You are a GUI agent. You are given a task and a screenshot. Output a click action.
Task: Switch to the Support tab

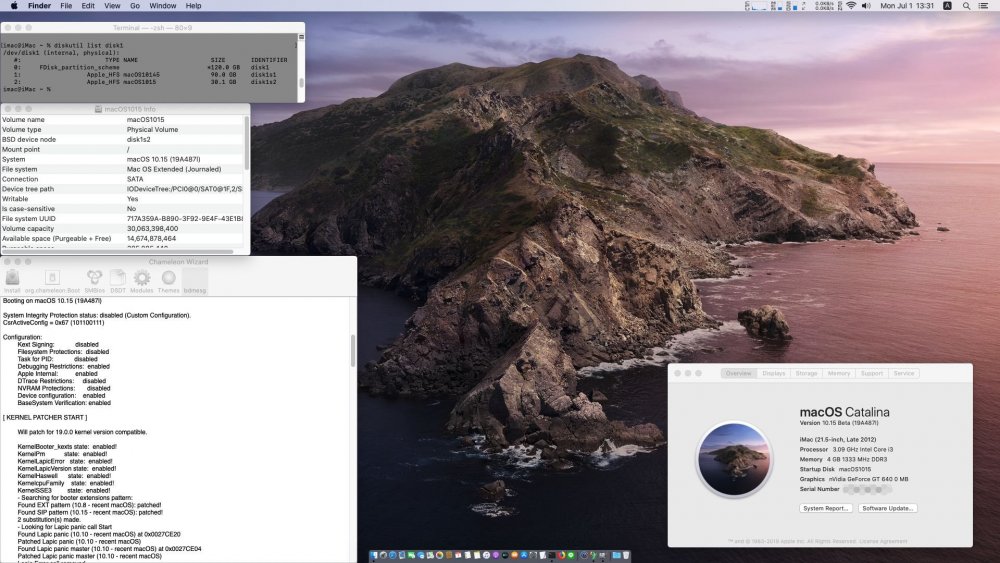[872, 373]
